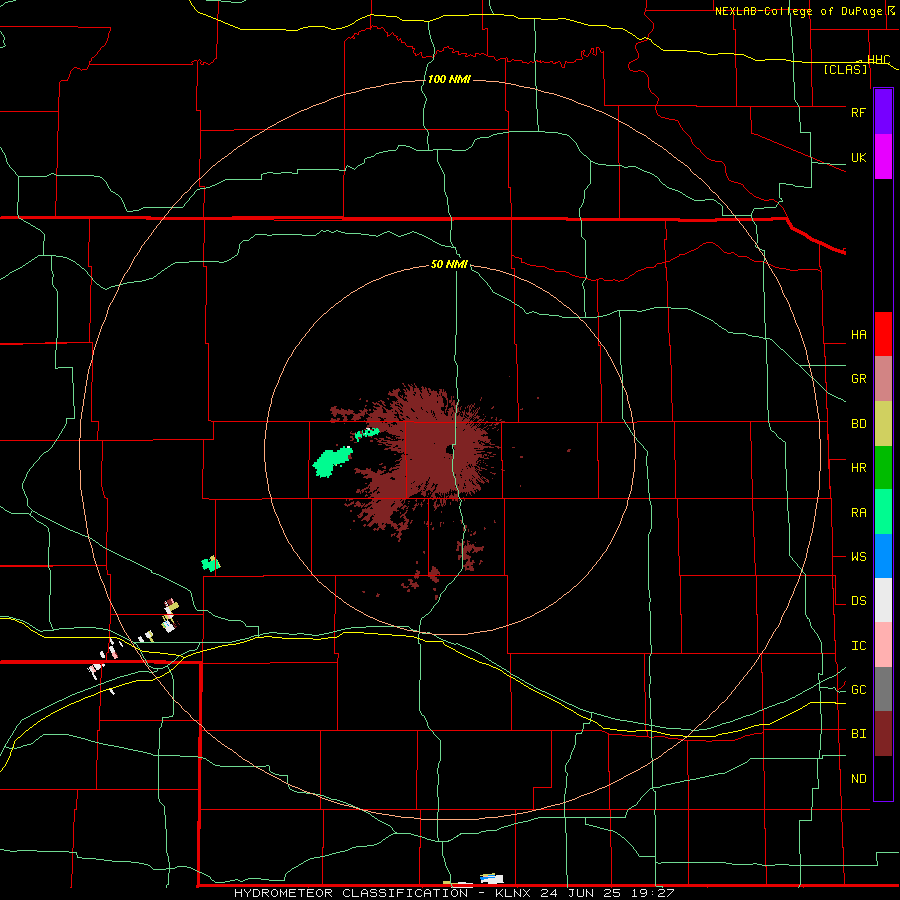Click the 100 NMI range ring label
900x900 pixels.
pyautogui.click(x=449, y=79)
